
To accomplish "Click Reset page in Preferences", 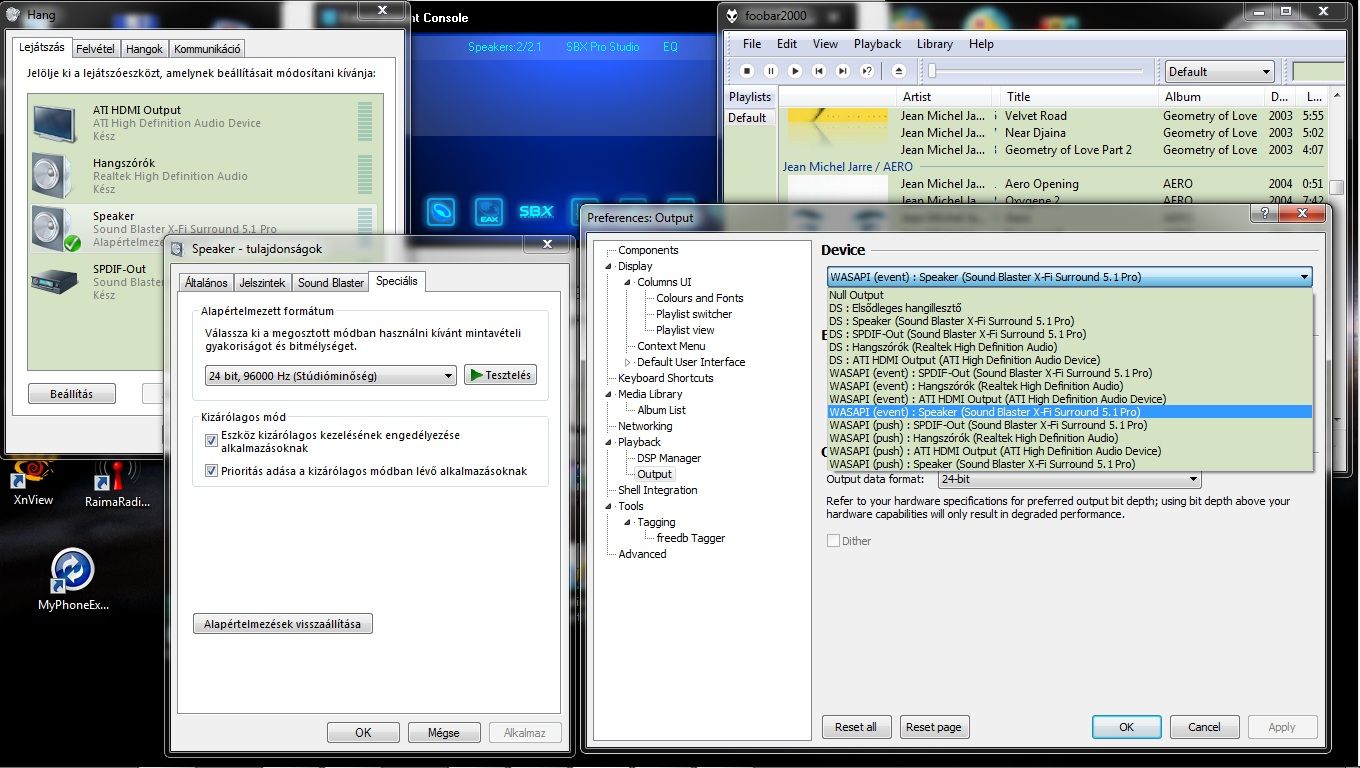I will point(934,727).
